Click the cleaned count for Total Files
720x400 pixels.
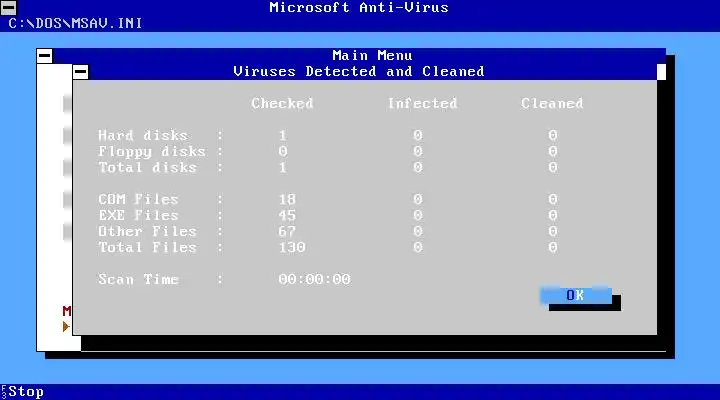click(552, 248)
